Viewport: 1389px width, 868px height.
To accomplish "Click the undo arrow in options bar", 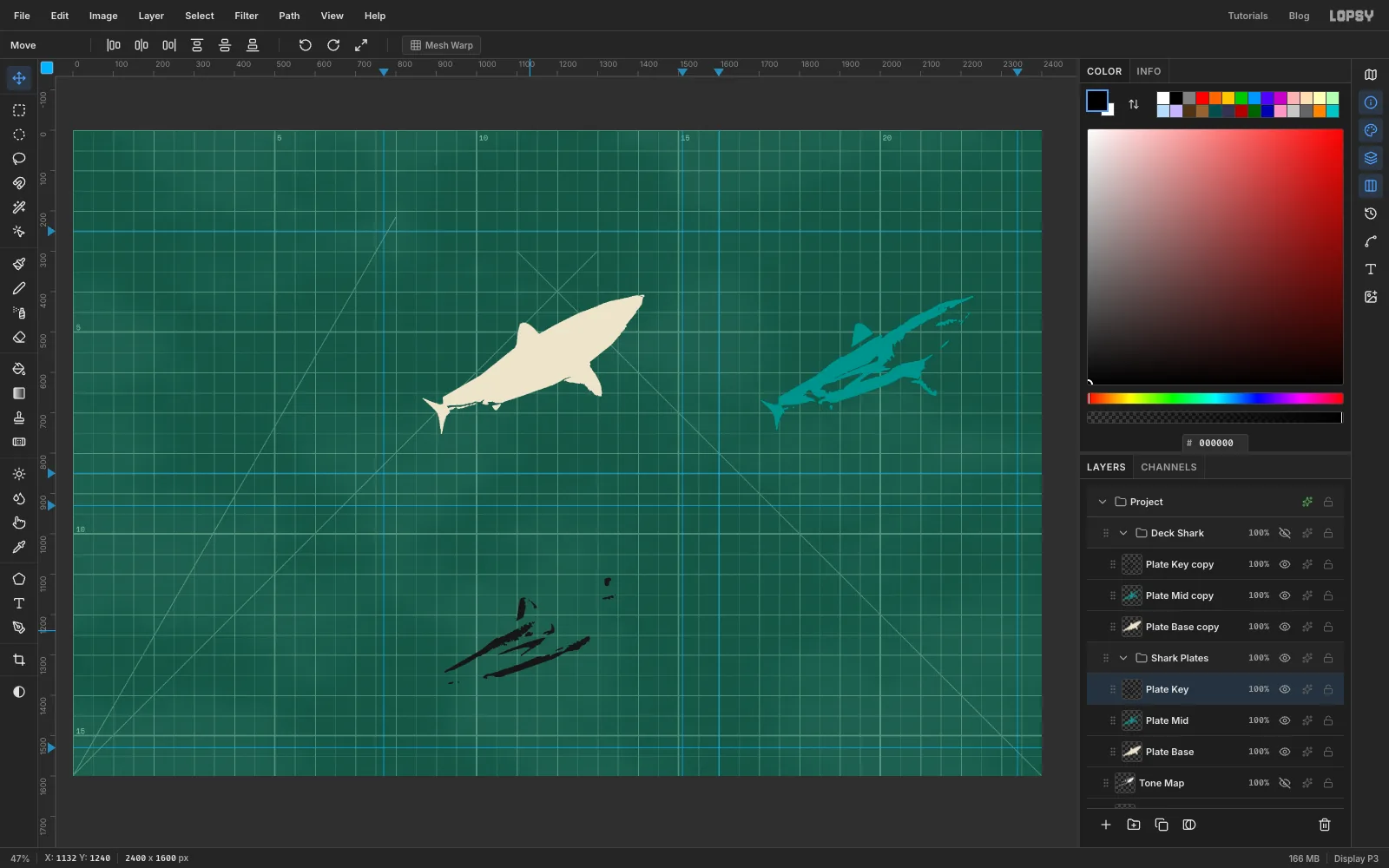I will [x=306, y=45].
